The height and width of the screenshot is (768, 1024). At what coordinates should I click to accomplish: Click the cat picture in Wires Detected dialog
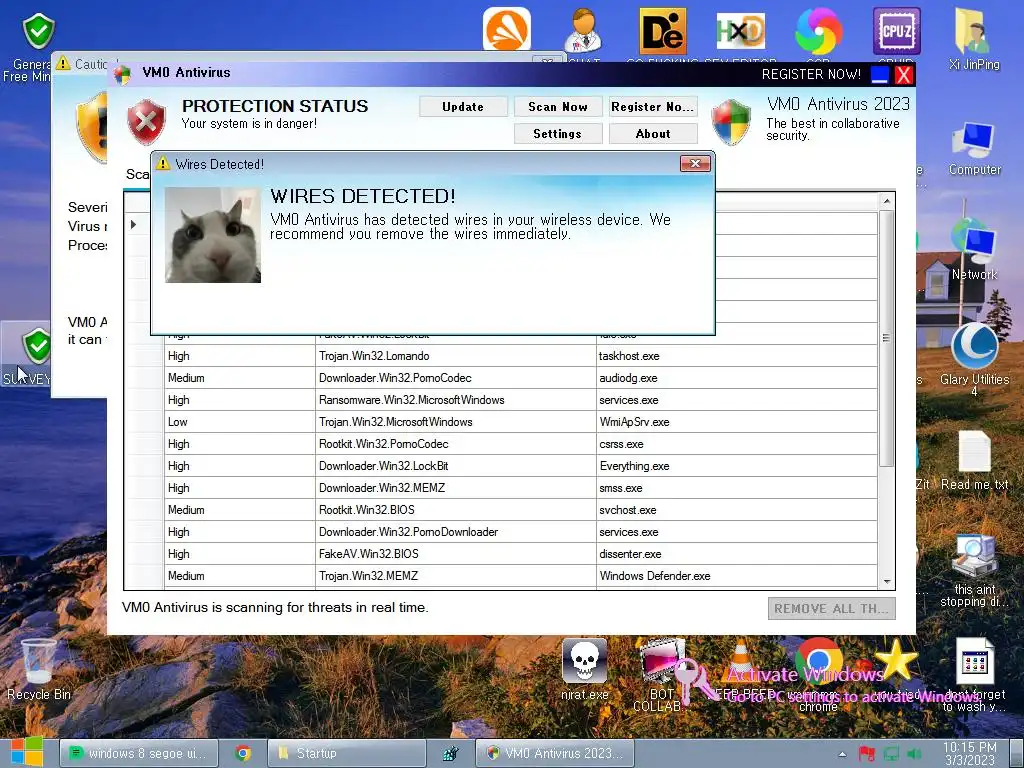point(213,235)
